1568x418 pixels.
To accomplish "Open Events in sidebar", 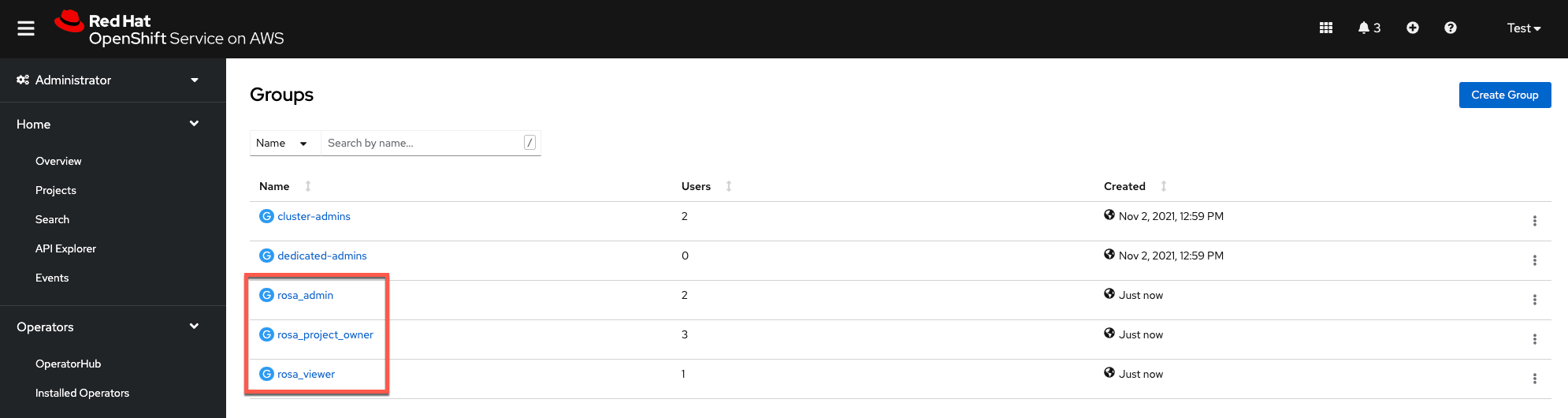I will point(52,278).
